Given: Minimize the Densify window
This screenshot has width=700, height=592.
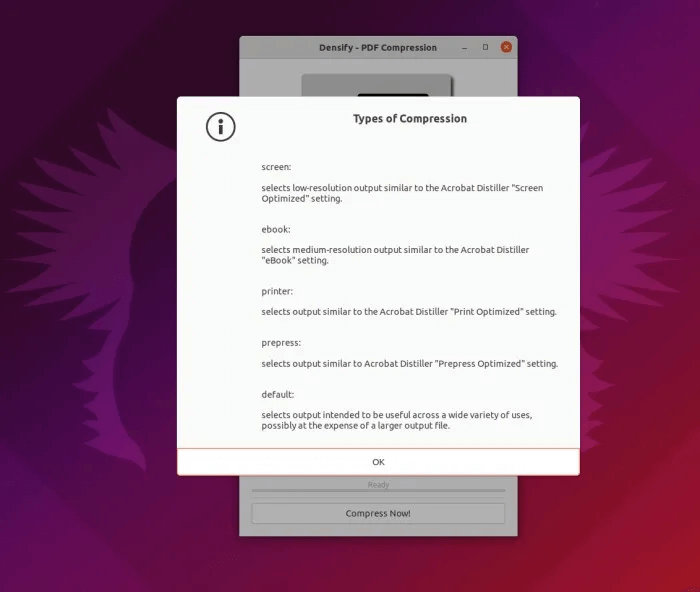Looking at the screenshot, I should click(464, 47).
